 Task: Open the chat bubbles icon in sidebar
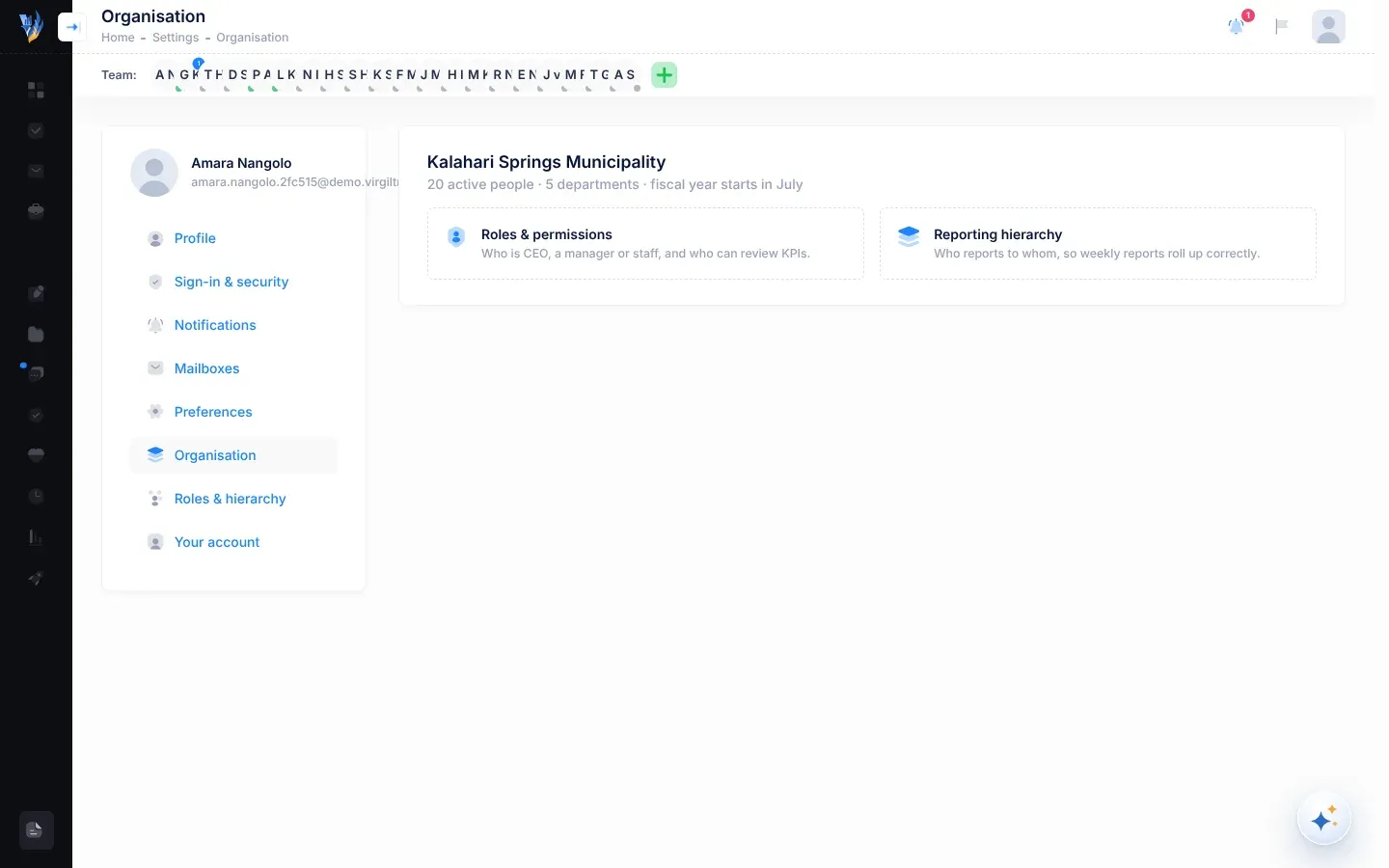36,373
